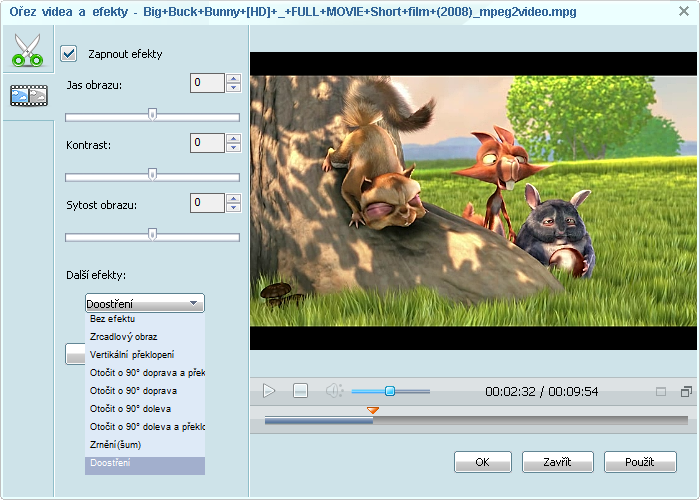Image resolution: width=700 pixels, height=500 pixels.
Task: Mute the audio with speaker icon
Action: [x=334, y=391]
